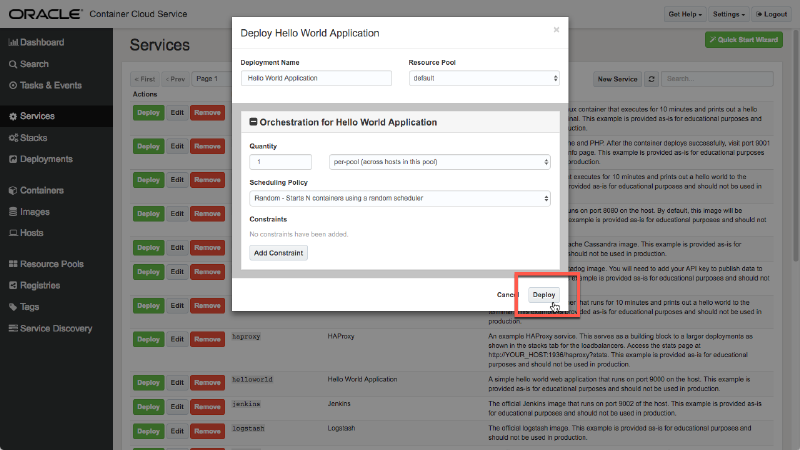Click the Service Discovery icon in sidebar
The image size is (800, 450).
[x=13, y=328]
